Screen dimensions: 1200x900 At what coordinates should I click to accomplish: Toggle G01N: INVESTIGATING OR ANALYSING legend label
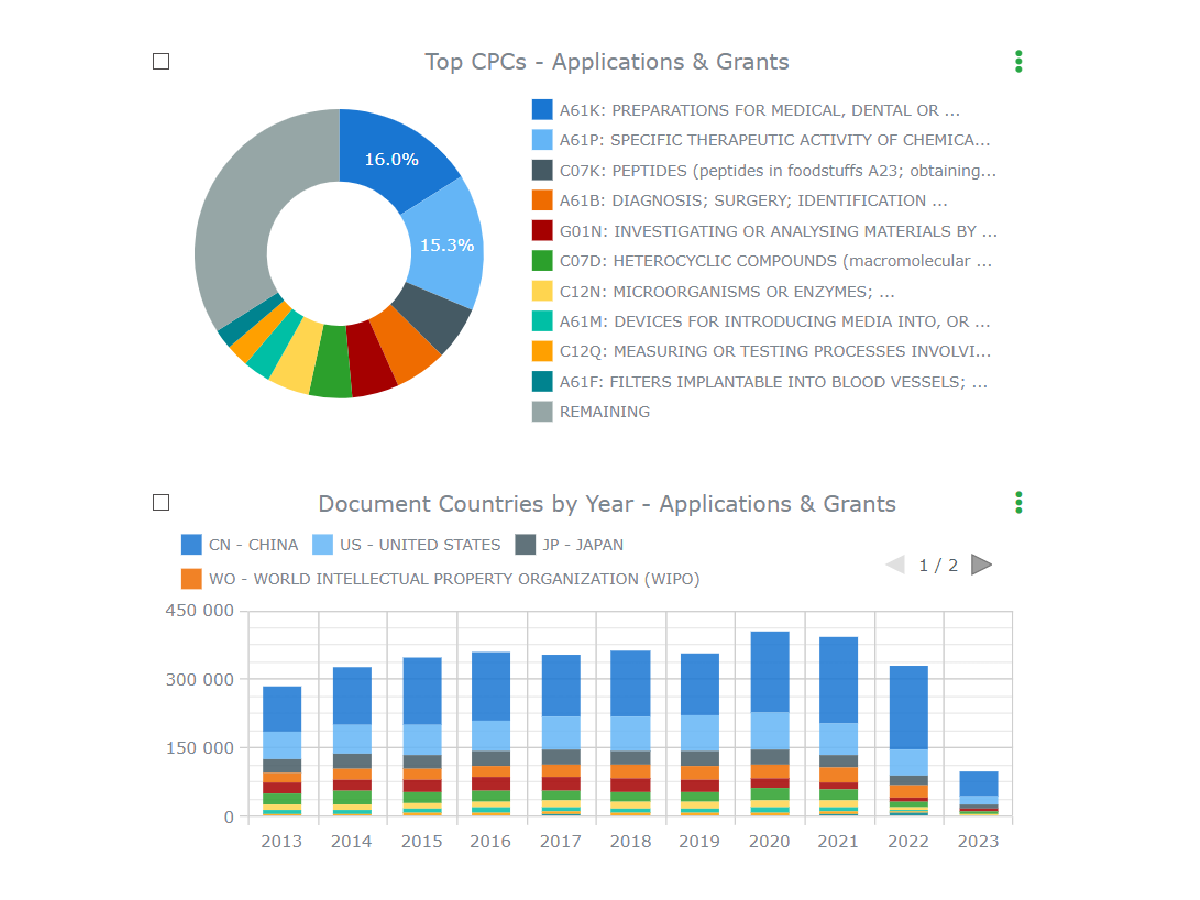[778, 231]
